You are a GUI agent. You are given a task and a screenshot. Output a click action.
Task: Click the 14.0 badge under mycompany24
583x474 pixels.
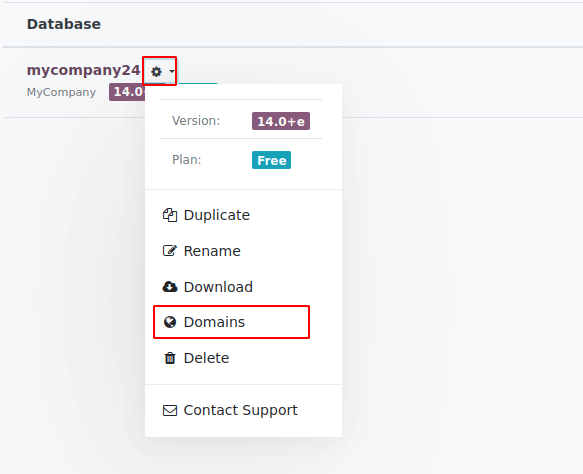pyautogui.click(x=127, y=92)
